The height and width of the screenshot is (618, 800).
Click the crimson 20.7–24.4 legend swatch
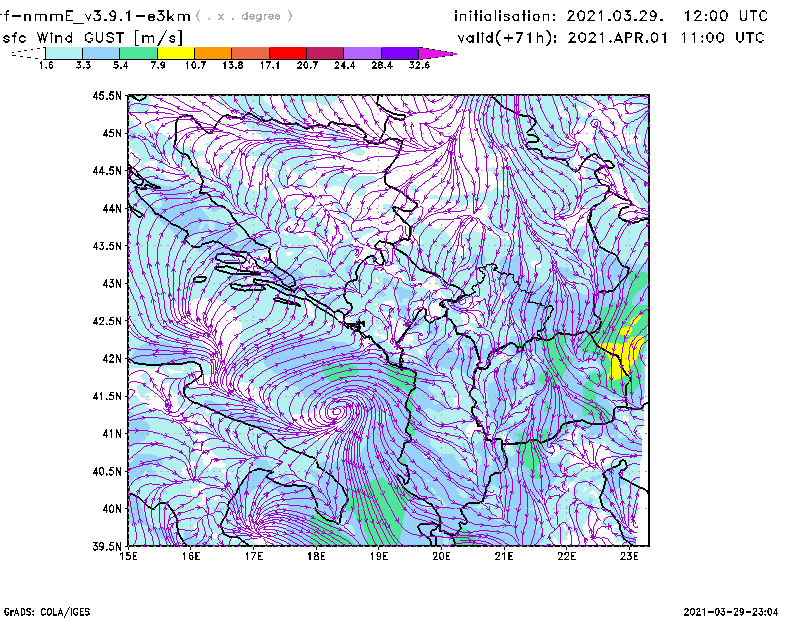click(325, 53)
